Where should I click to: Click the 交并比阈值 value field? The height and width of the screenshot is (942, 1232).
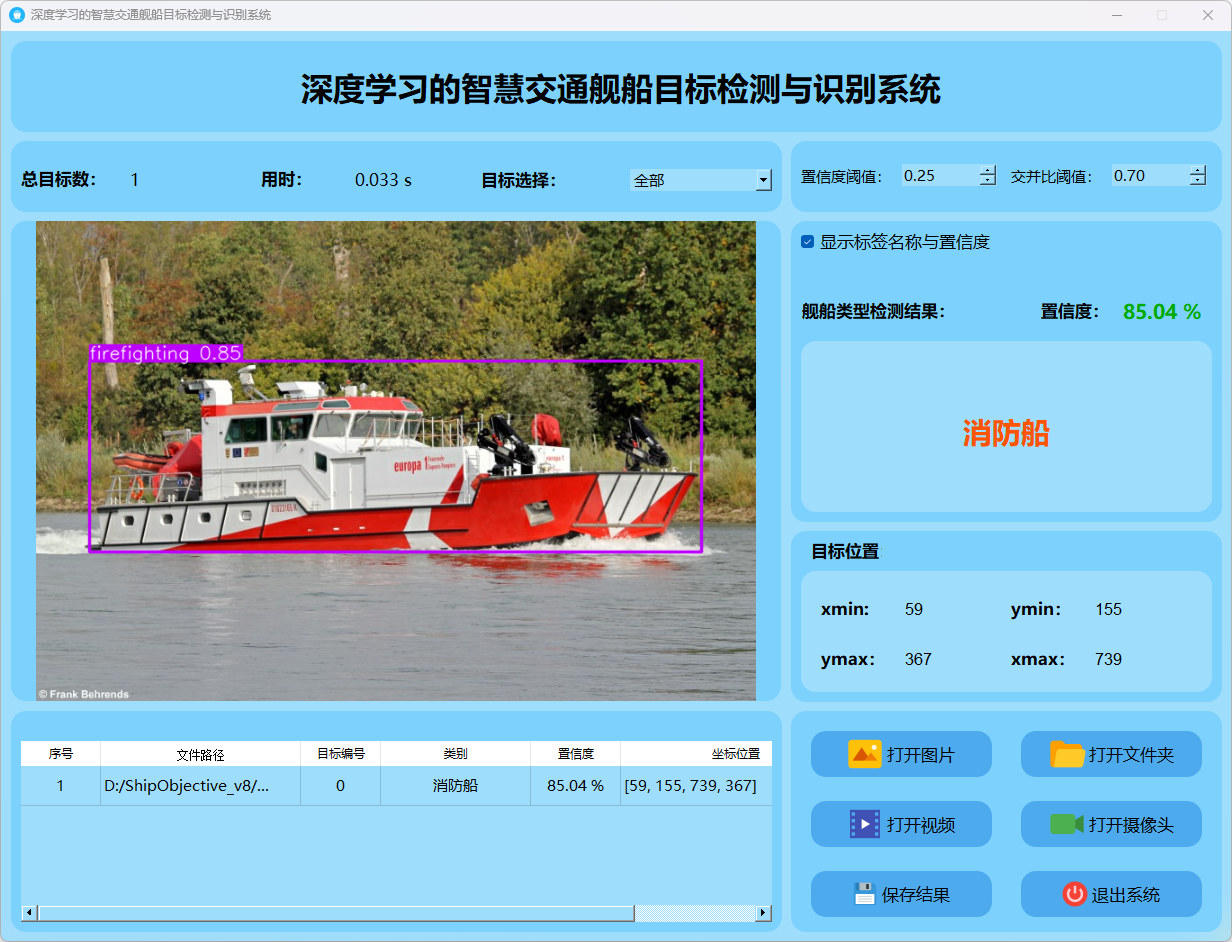(x=1149, y=176)
